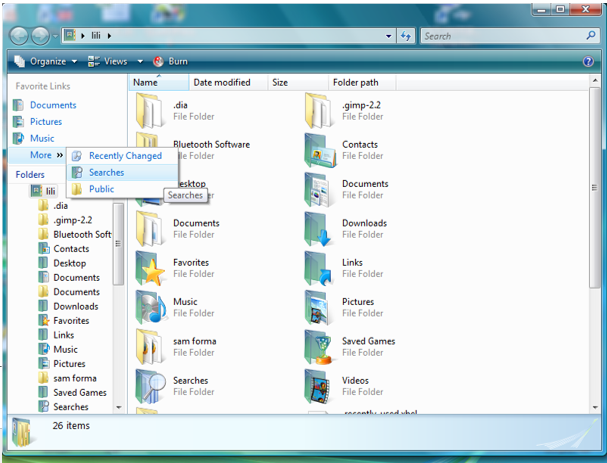
Task: Click the Recently Changed icon in popup
Action: coord(77,156)
